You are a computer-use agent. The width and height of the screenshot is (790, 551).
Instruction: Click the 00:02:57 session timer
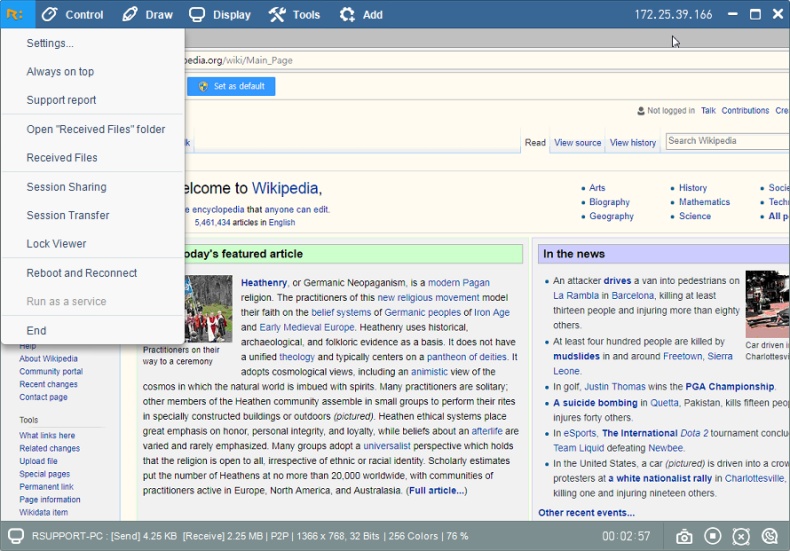pos(626,536)
